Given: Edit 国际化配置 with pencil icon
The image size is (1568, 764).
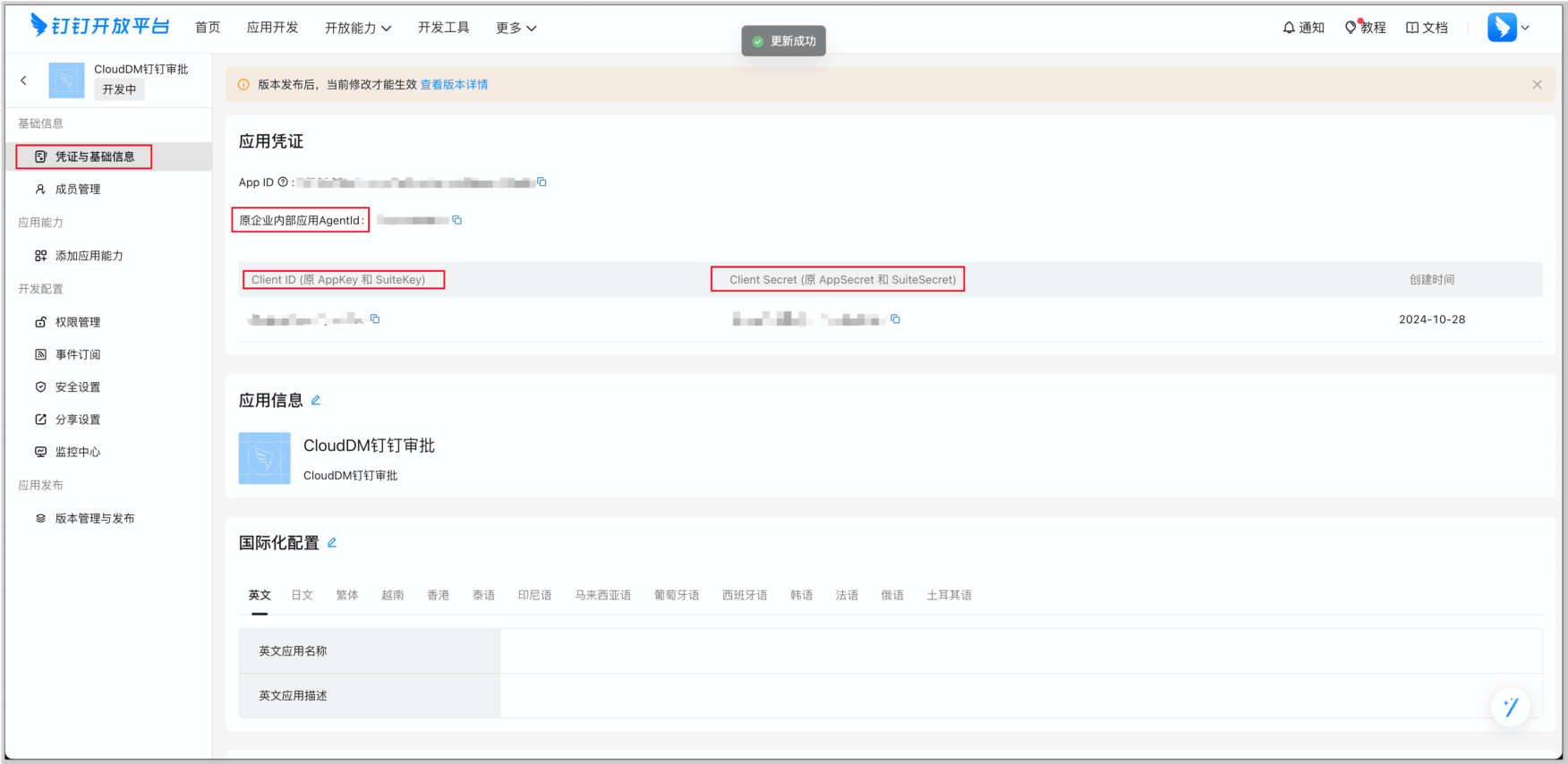Looking at the screenshot, I should point(332,543).
